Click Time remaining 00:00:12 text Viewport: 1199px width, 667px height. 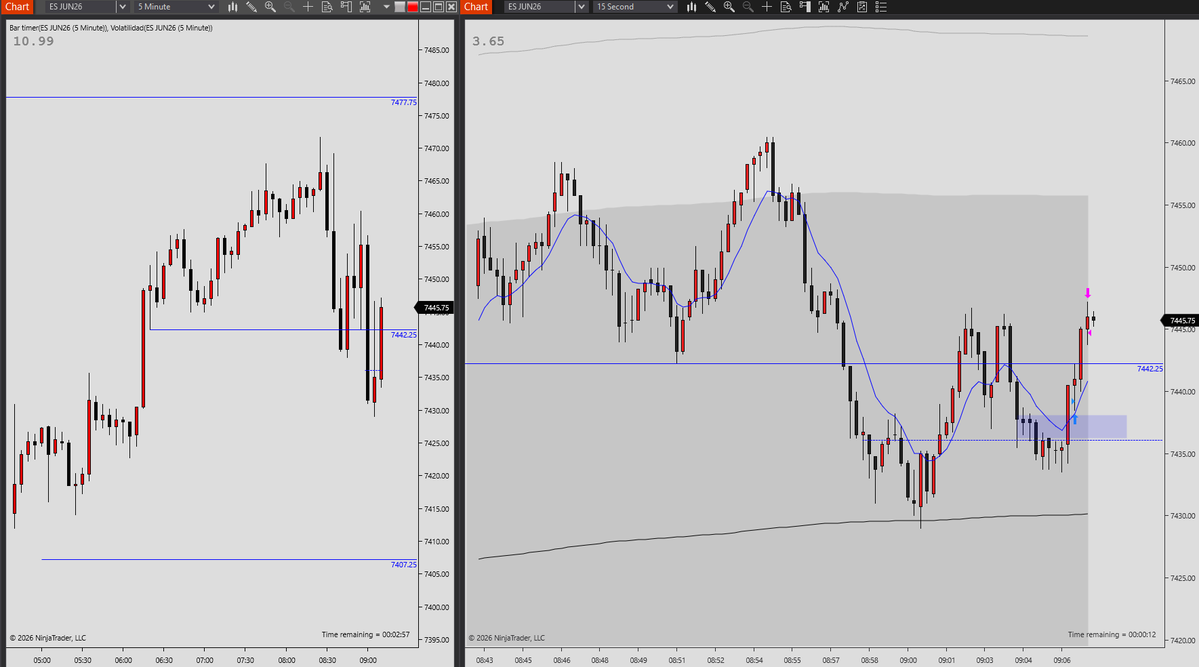pyautogui.click(x=1112, y=634)
